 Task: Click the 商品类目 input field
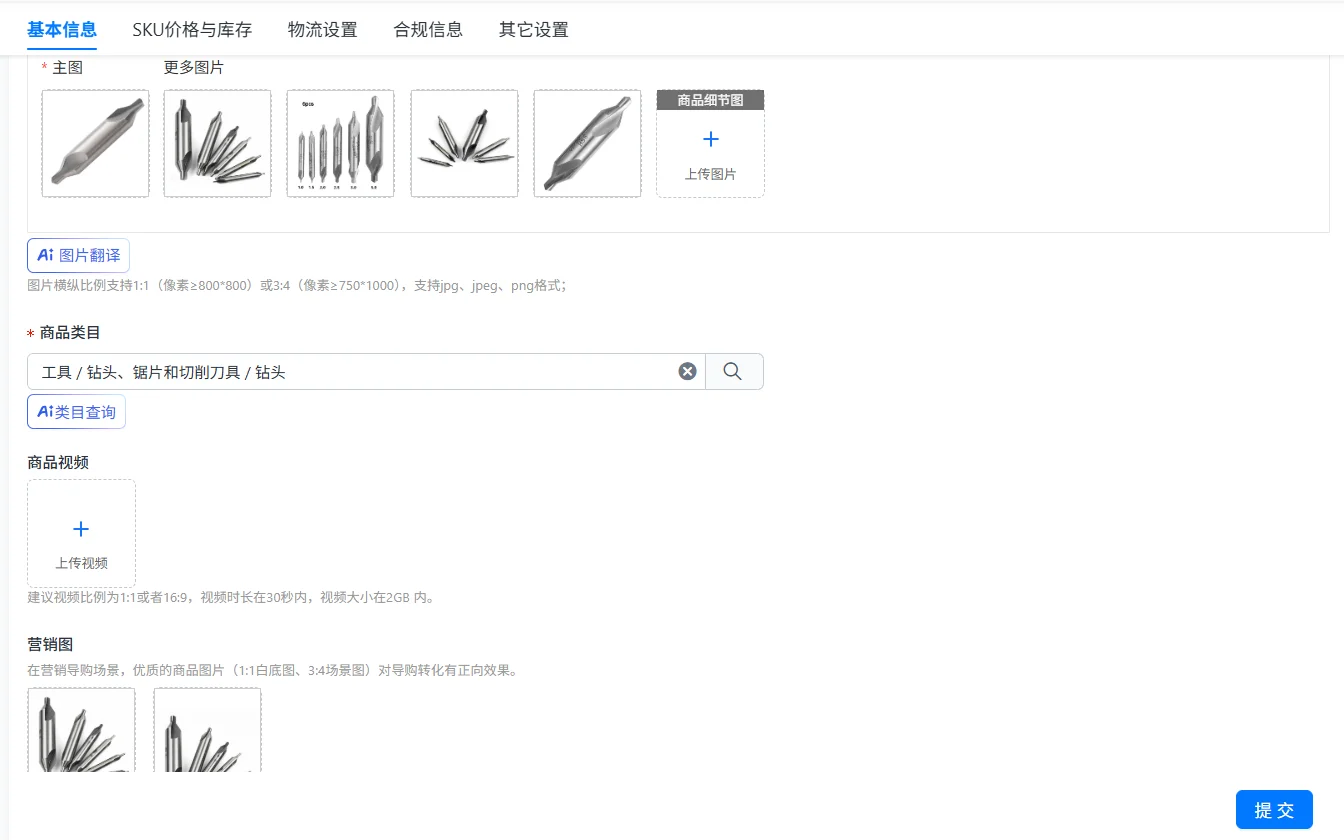pos(366,371)
